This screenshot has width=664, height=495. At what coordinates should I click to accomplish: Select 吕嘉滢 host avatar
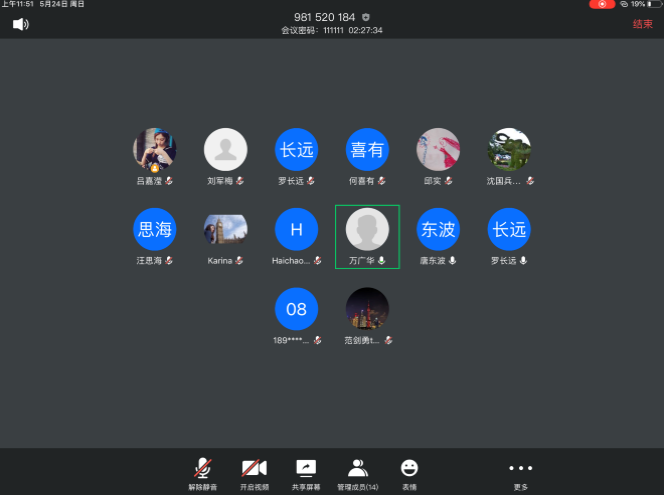click(155, 150)
